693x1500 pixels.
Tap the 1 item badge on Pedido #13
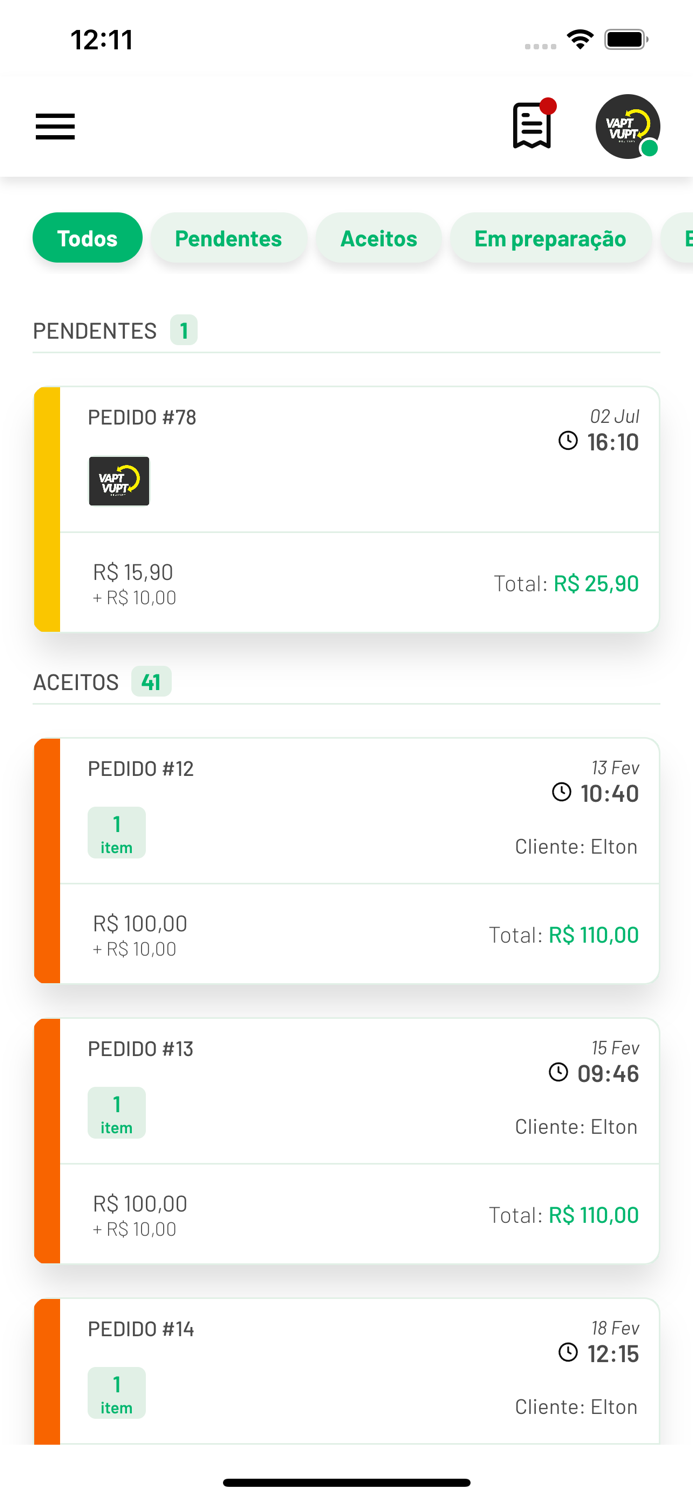(x=116, y=1113)
